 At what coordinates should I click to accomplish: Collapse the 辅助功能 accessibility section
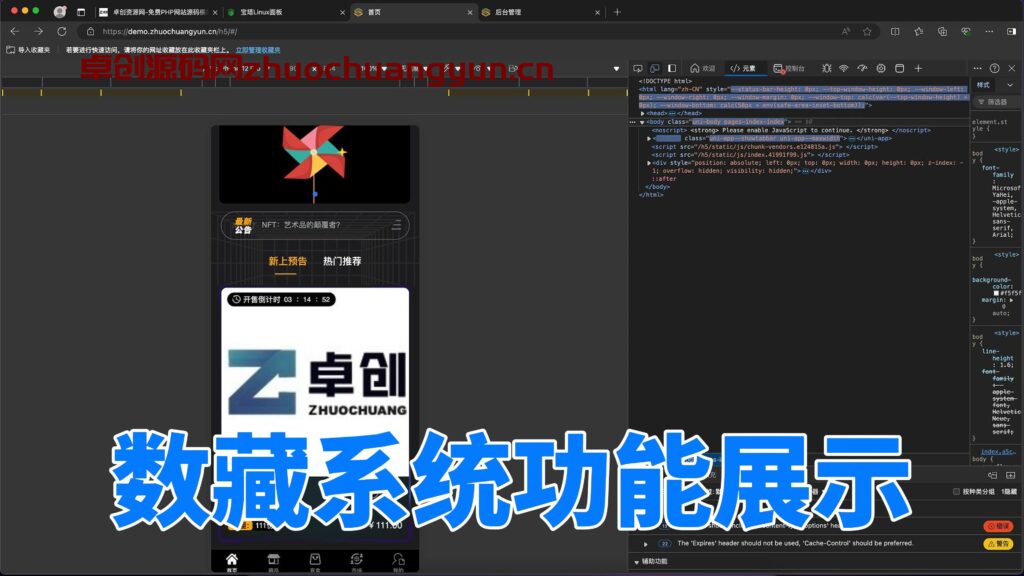point(637,562)
